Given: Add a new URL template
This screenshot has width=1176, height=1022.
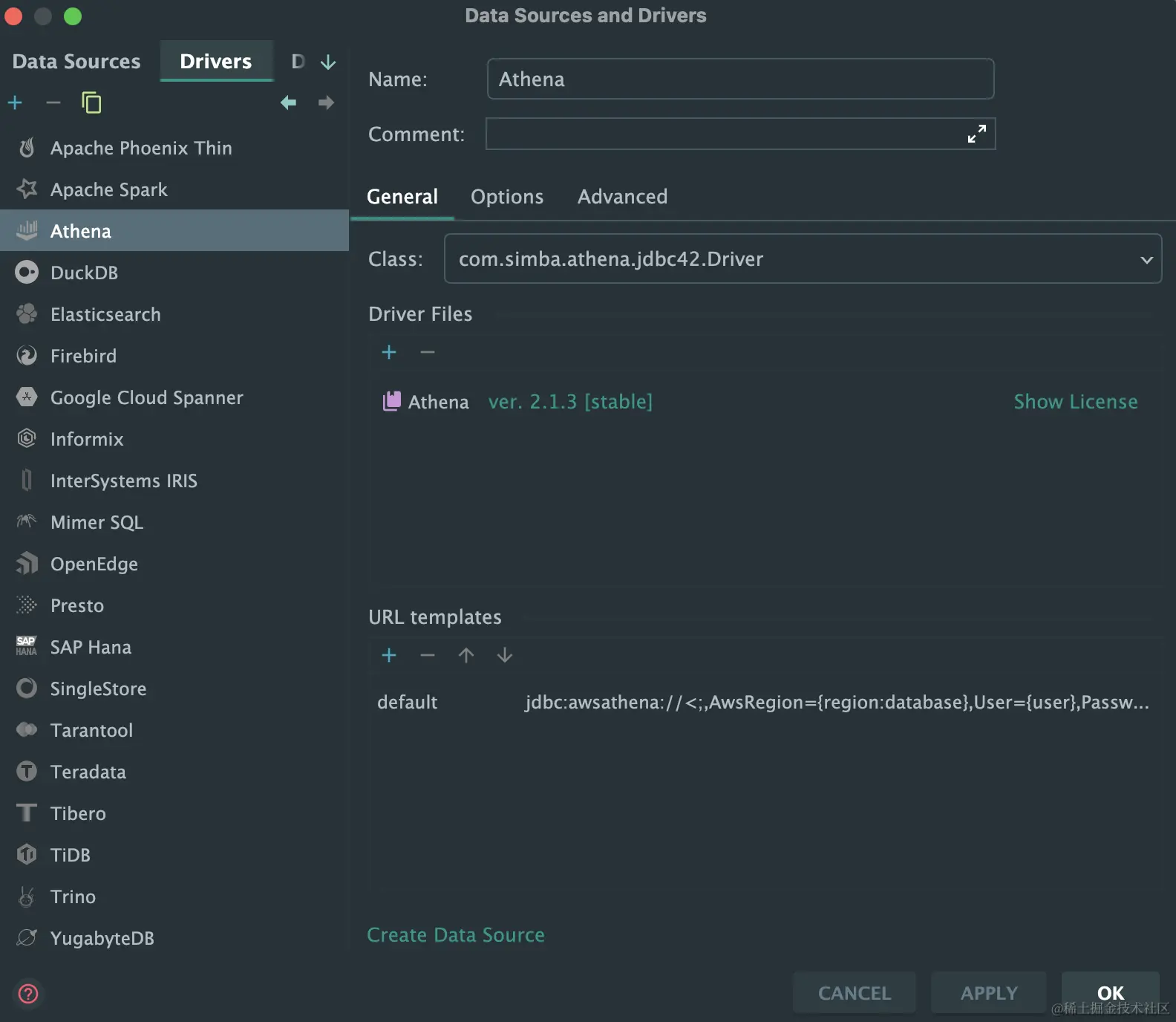Looking at the screenshot, I should 389,655.
